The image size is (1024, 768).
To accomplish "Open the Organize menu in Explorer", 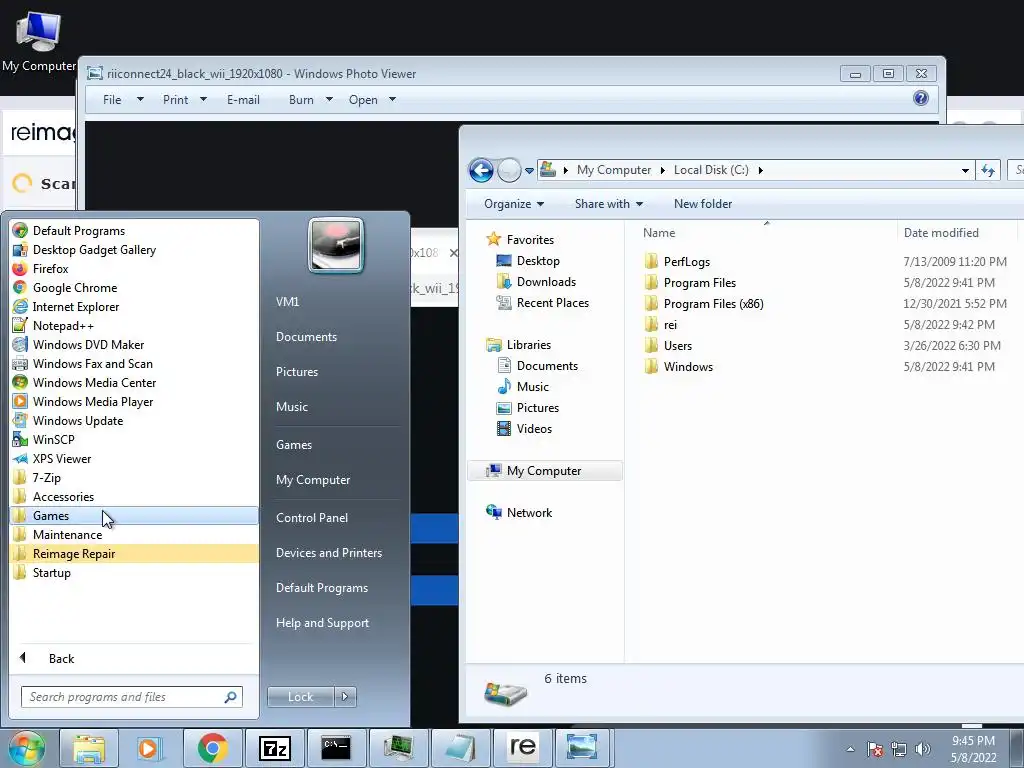I will click(514, 204).
